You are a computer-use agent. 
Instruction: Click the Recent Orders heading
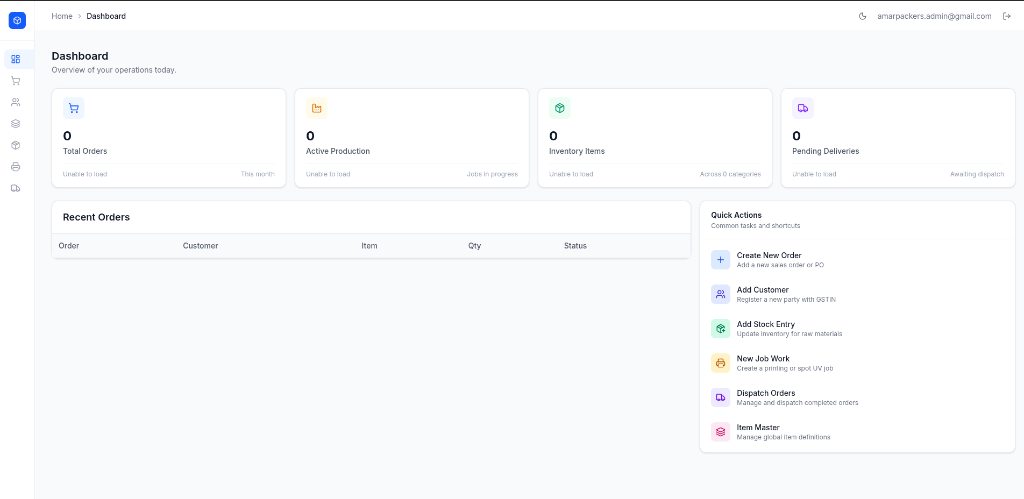point(96,217)
